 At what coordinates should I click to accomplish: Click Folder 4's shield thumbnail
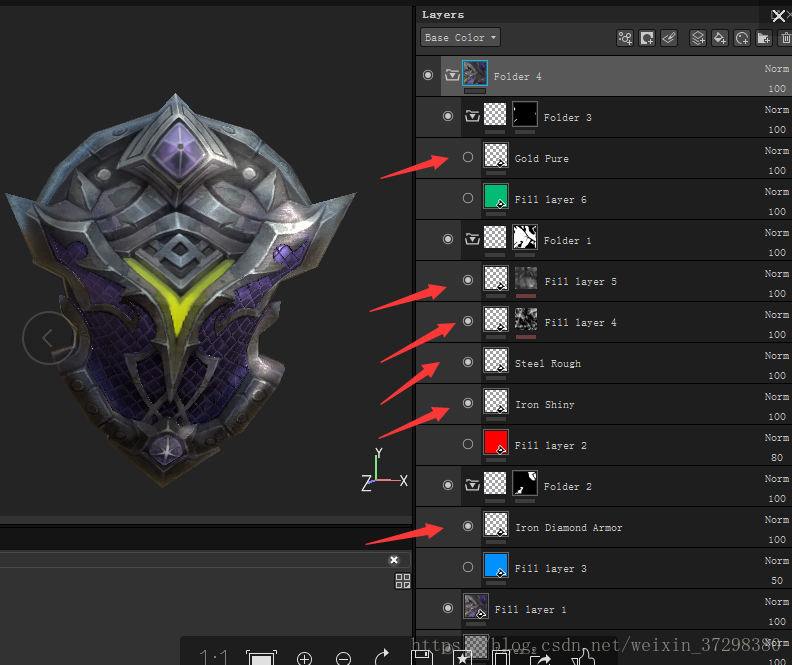(475, 73)
